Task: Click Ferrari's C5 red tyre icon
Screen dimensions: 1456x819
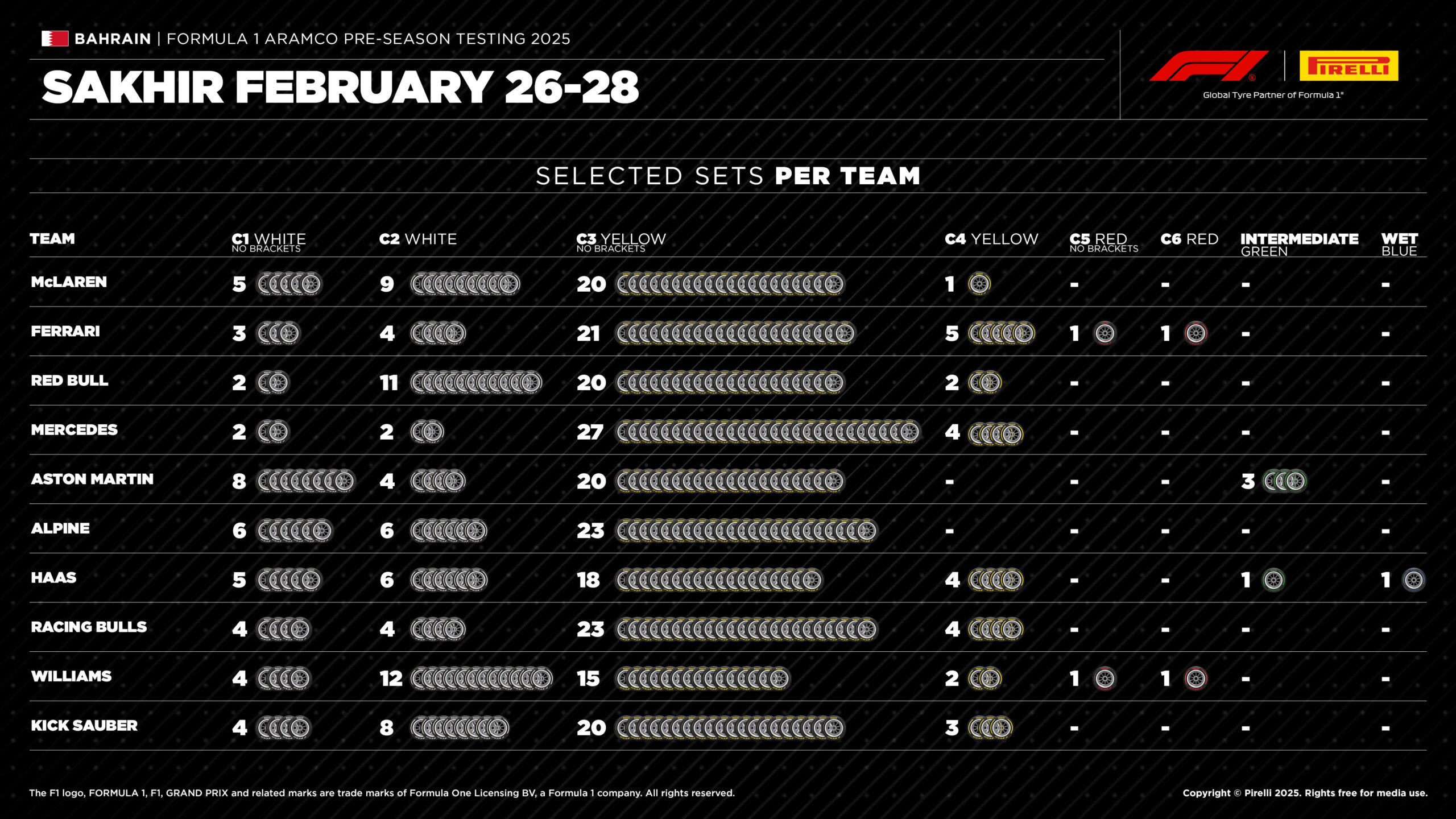Action: pos(1105,333)
